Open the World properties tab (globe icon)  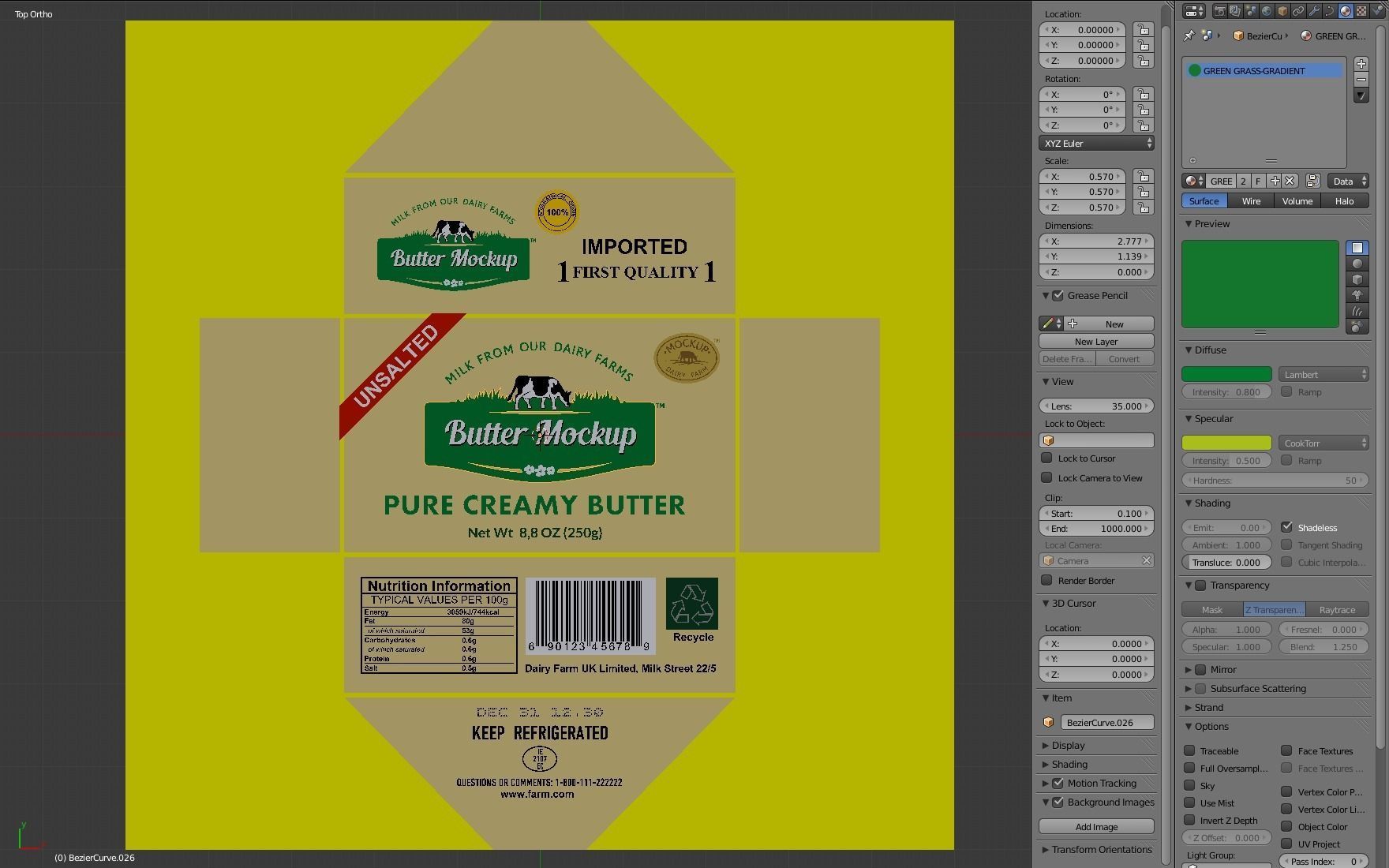[x=1267, y=11]
